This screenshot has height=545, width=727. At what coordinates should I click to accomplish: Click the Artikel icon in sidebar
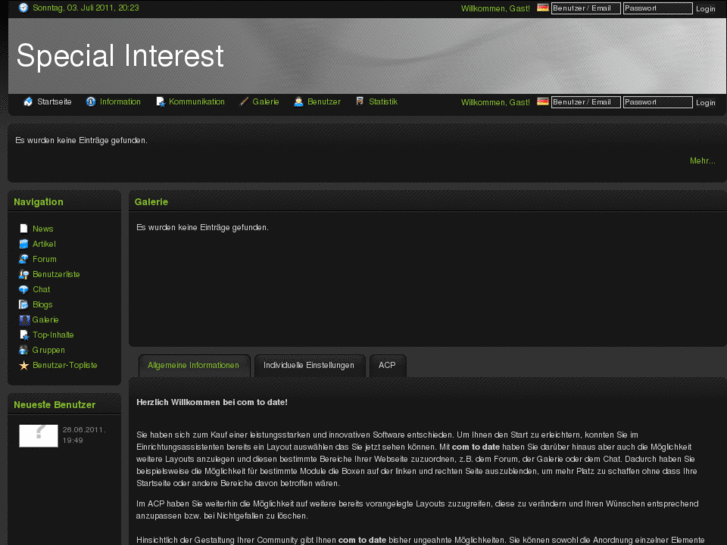point(24,244)
